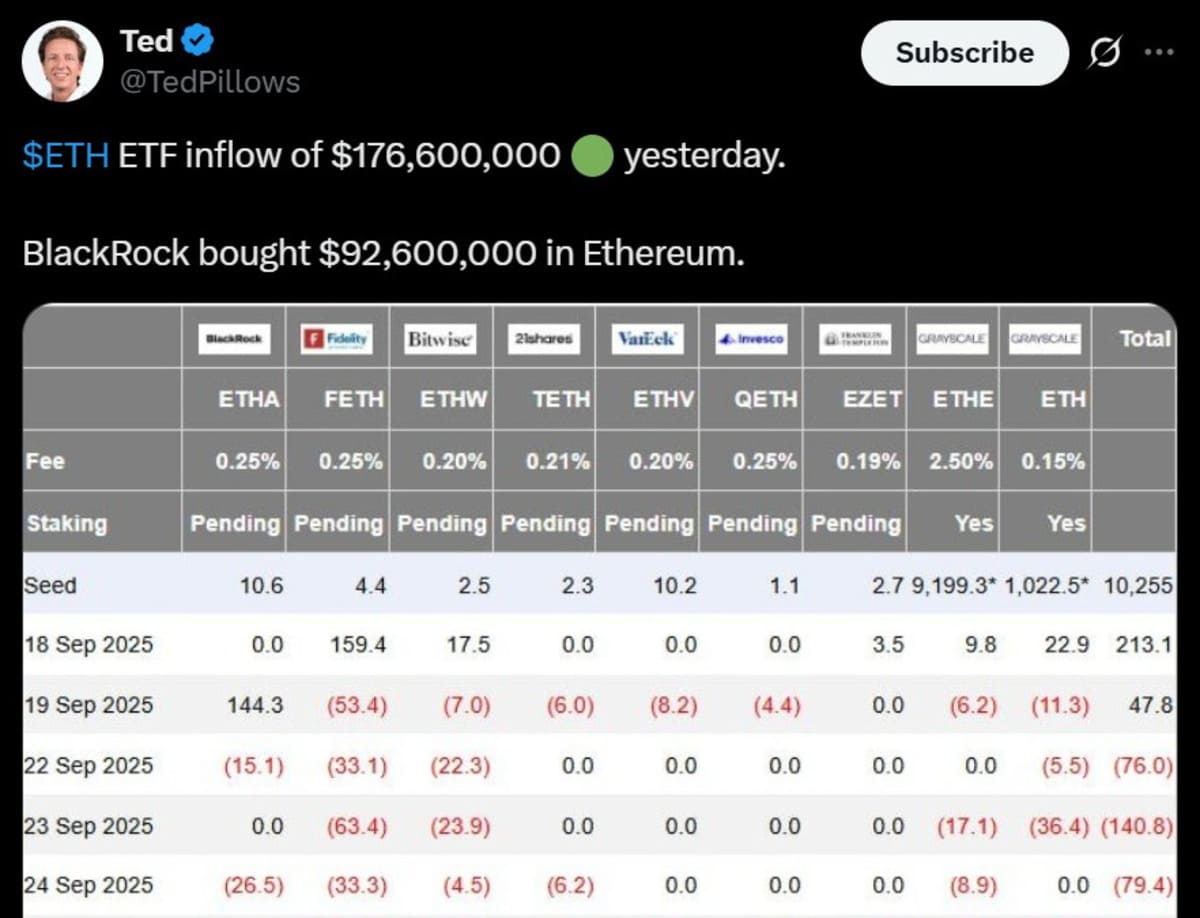The height and width of the screenshot is (918, 1200).
Task: Click the Franklin Templeton logo in header
Action: [x=855, y=339]
